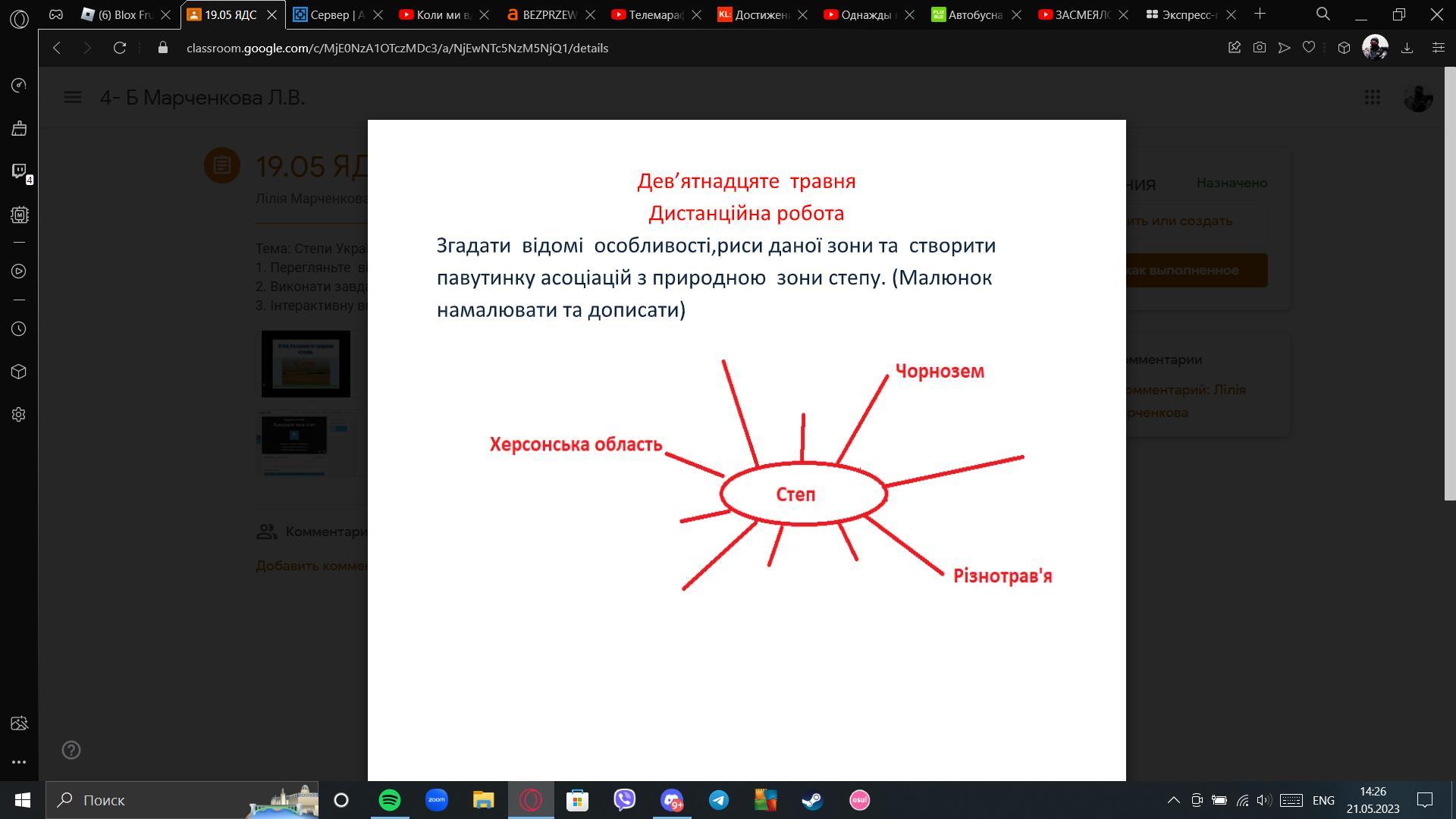Open sidebar Settings gear icon
This screenshot has width=1456, height=819.
coord(19,415)
